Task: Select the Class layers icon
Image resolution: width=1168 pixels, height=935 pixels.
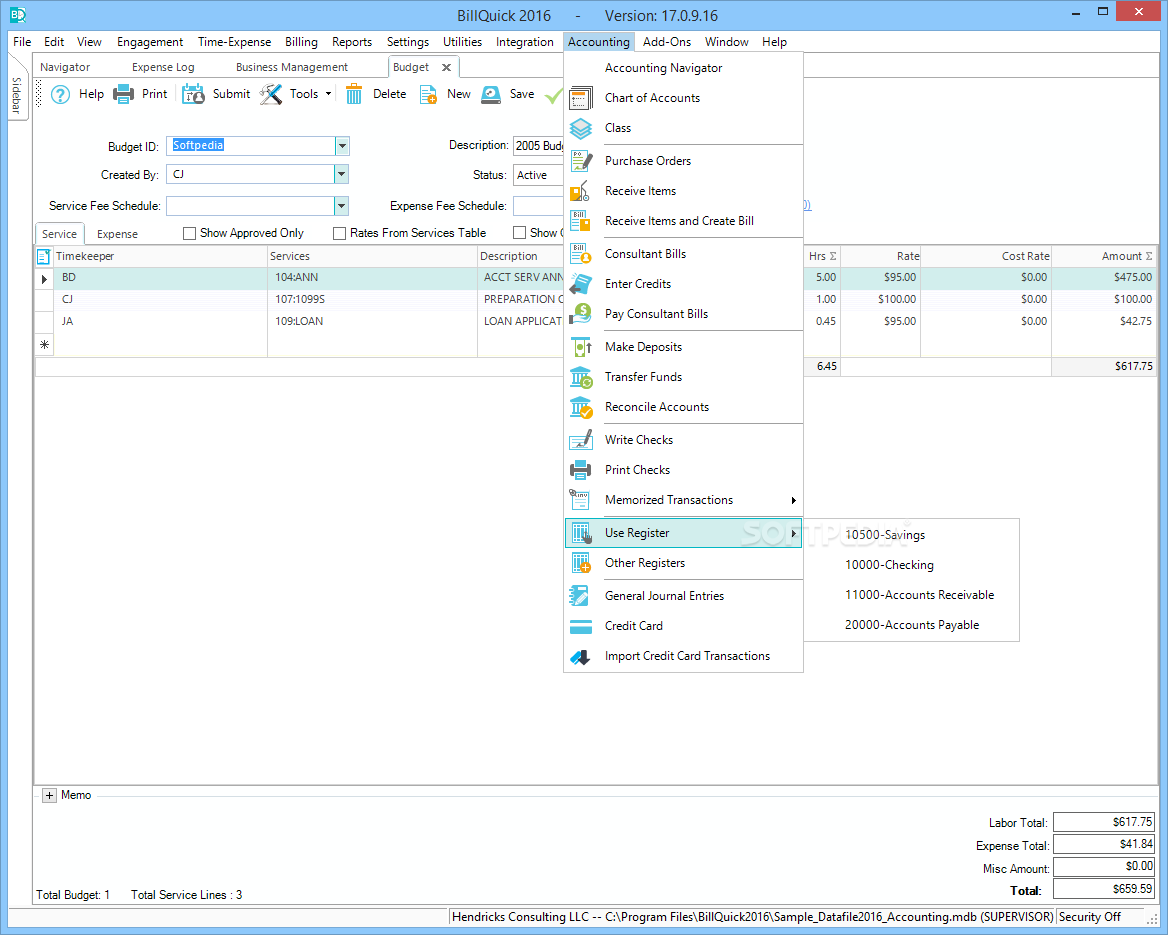Action: pyautogui.click(x=580, y=128)
